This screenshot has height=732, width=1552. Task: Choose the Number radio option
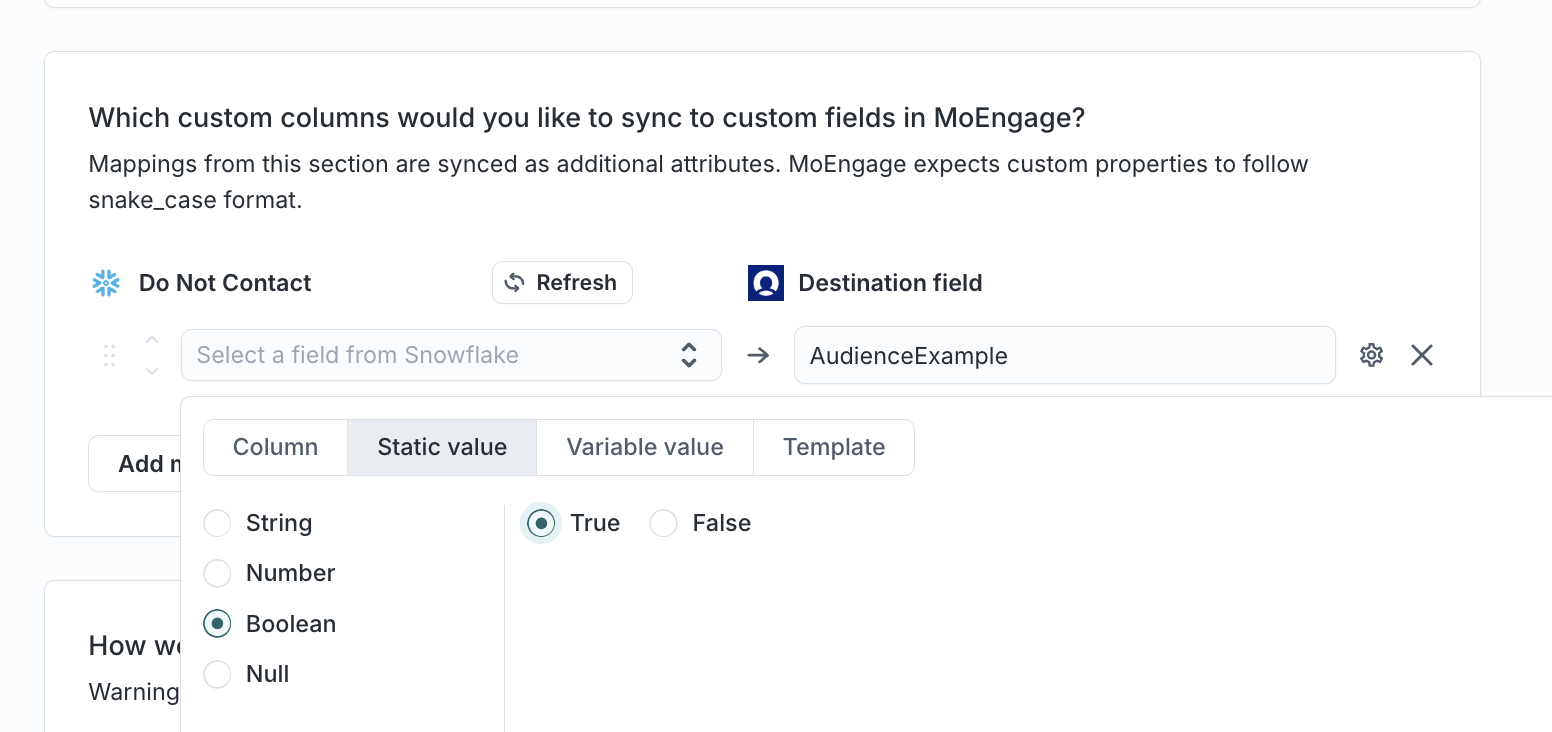pyautogui.click(x=217, y=573)
